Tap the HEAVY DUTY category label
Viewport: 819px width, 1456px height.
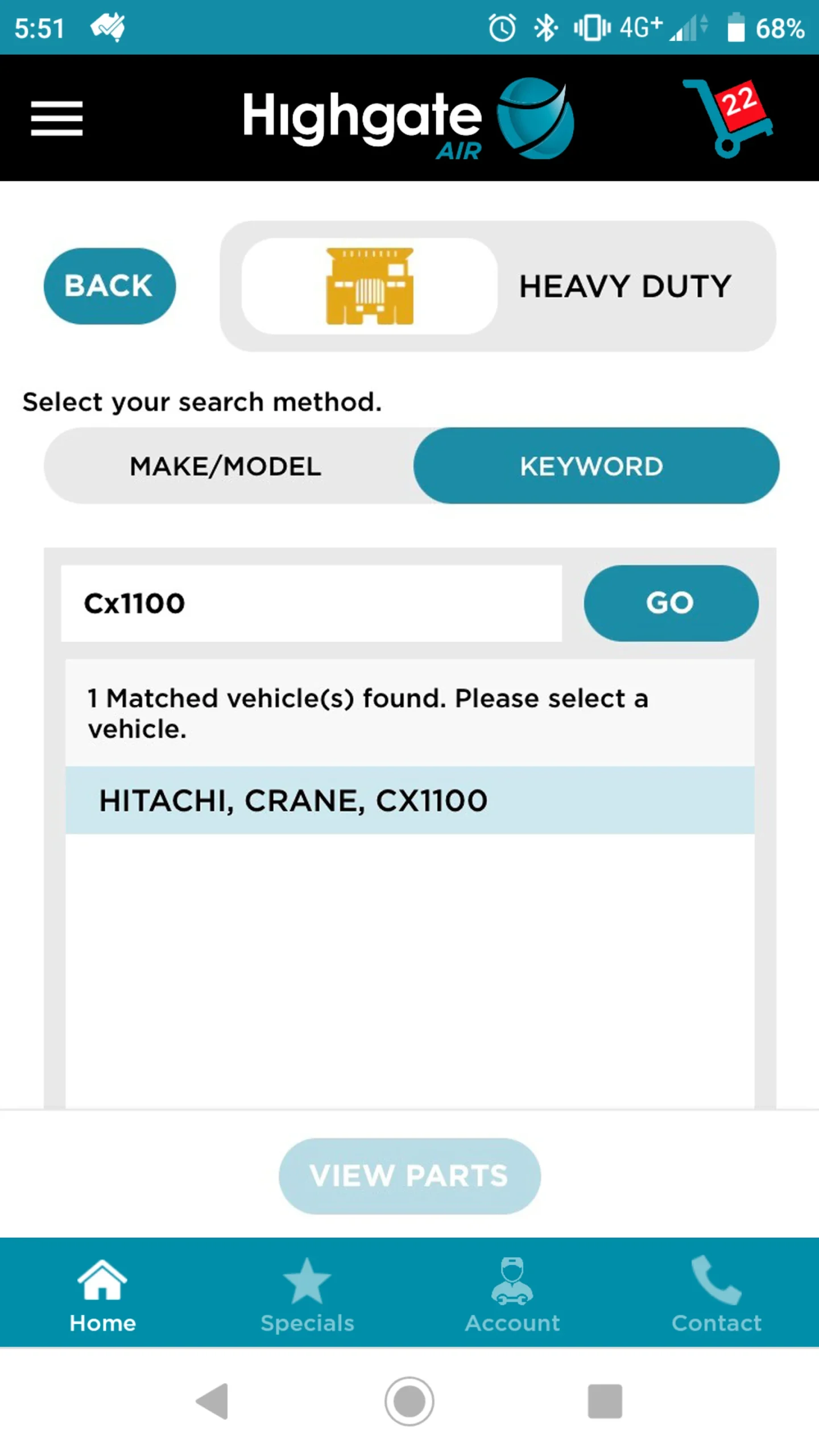click(625, 286)
